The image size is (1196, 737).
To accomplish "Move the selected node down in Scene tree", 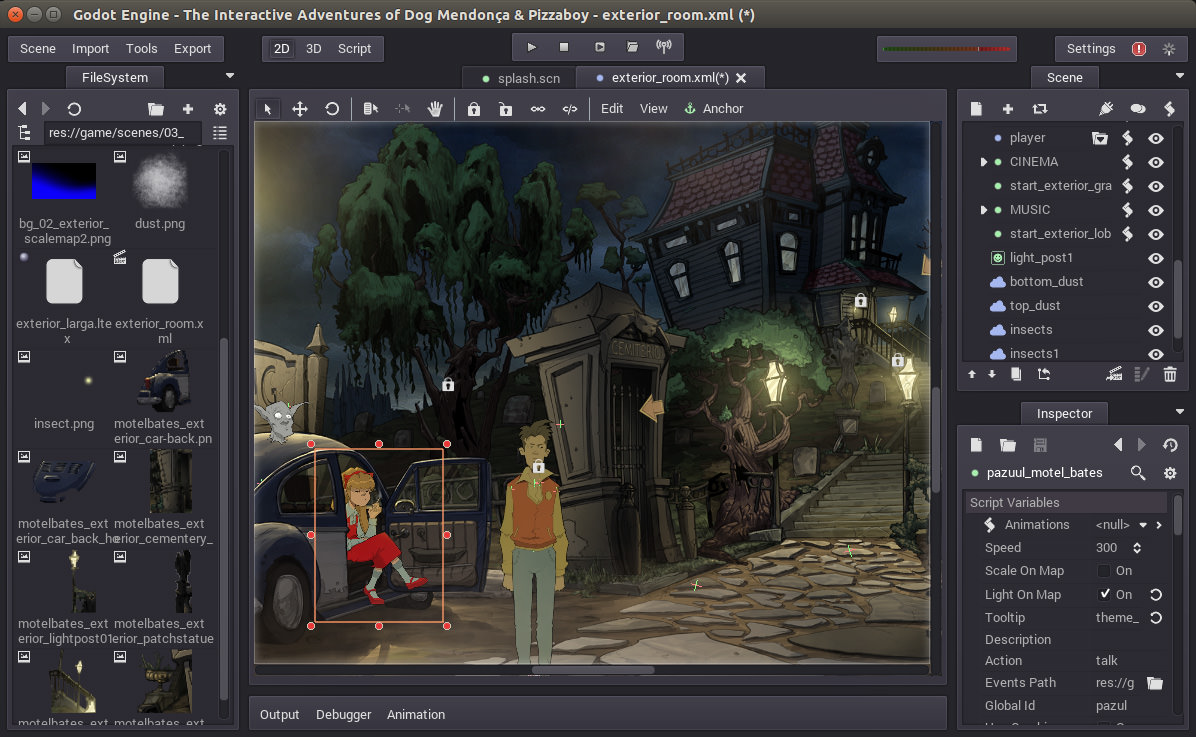I will click(x=992, y=373).
